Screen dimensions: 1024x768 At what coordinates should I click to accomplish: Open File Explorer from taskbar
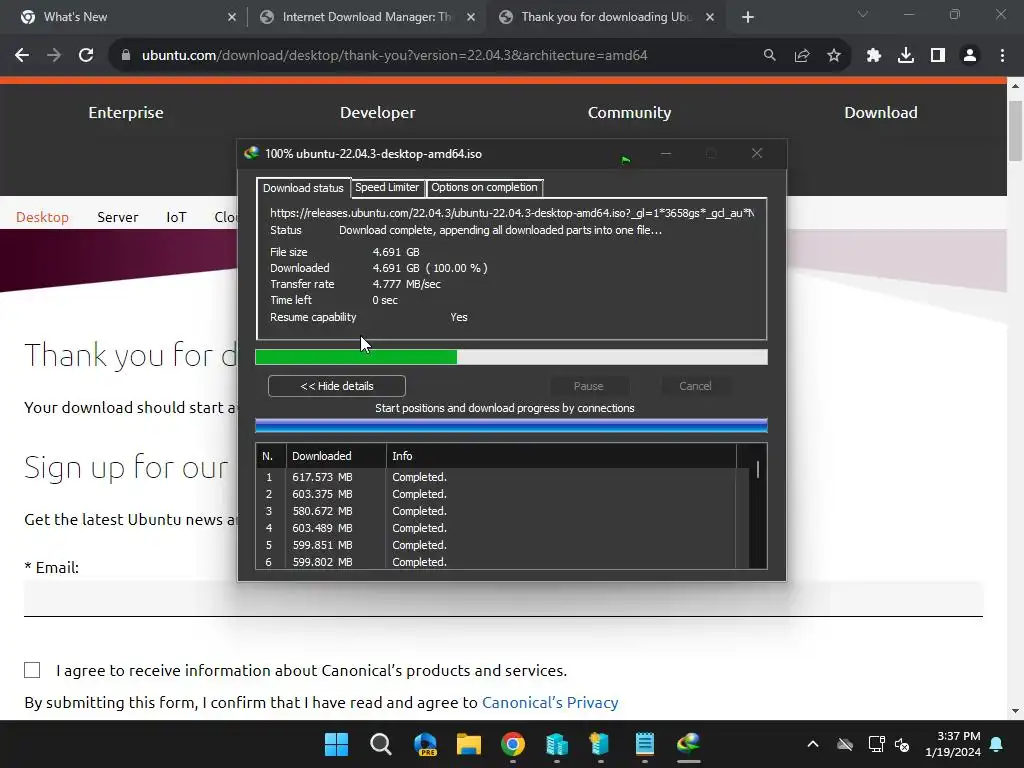point(469,744)
